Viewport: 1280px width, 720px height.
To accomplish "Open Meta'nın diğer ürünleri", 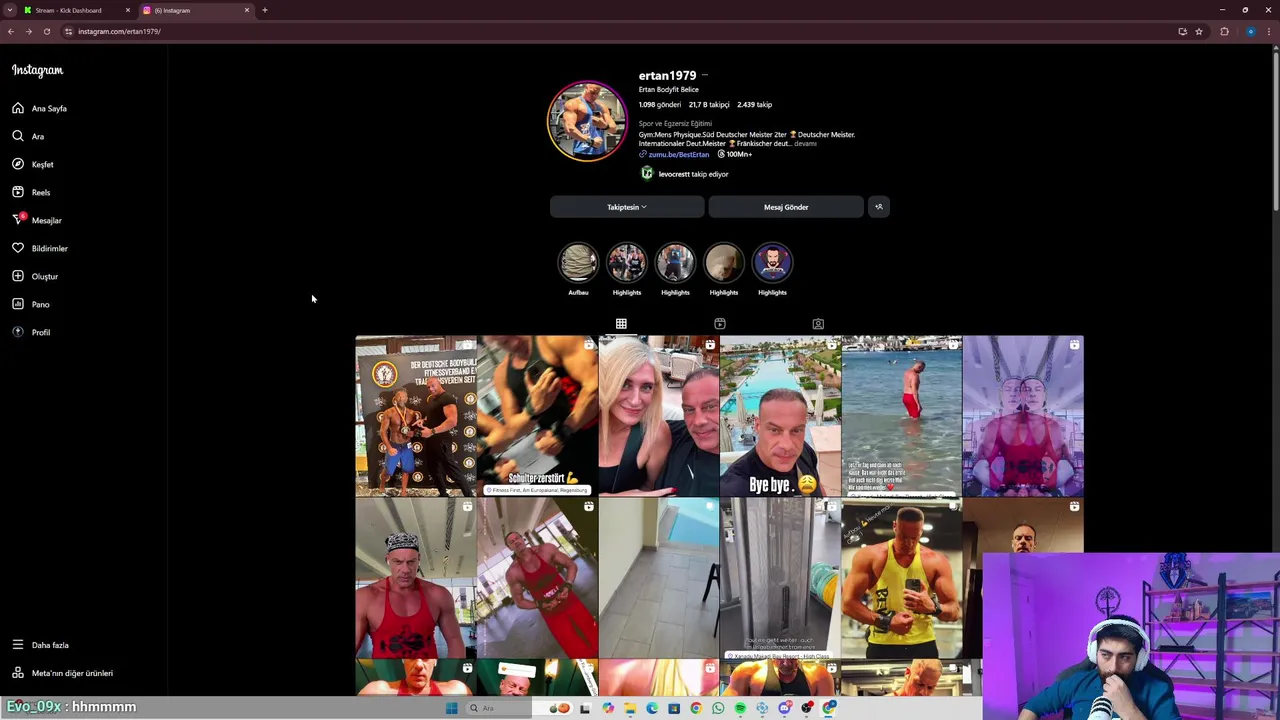I will pos(62,673).
